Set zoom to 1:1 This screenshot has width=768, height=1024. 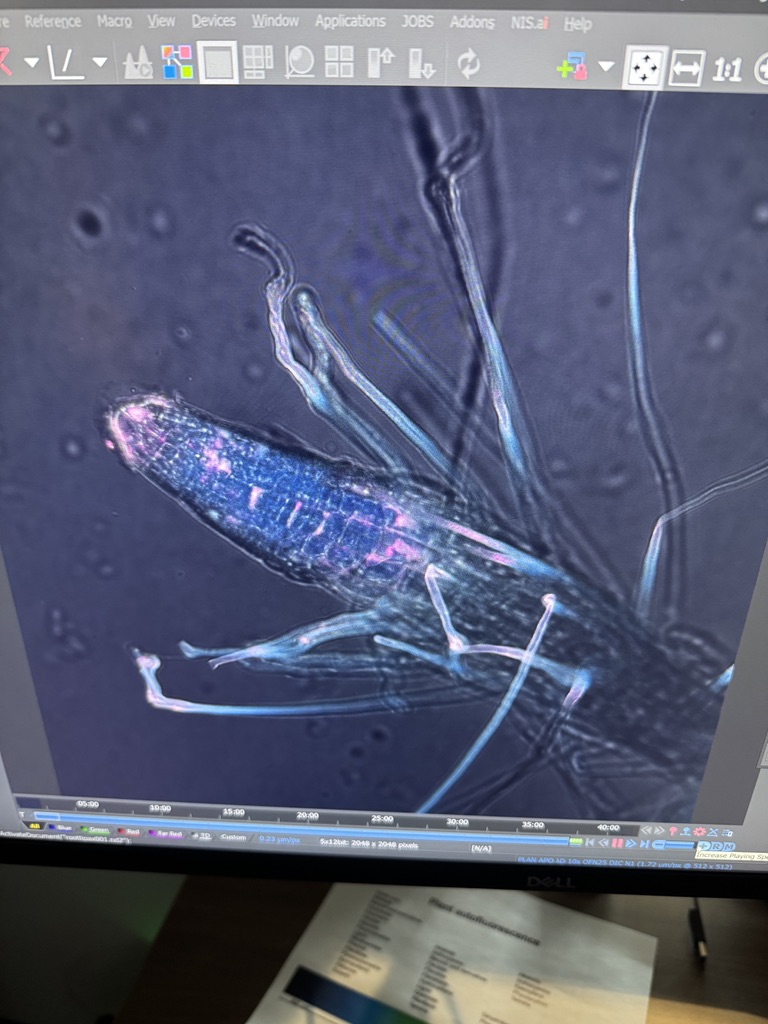coord(727,69)
